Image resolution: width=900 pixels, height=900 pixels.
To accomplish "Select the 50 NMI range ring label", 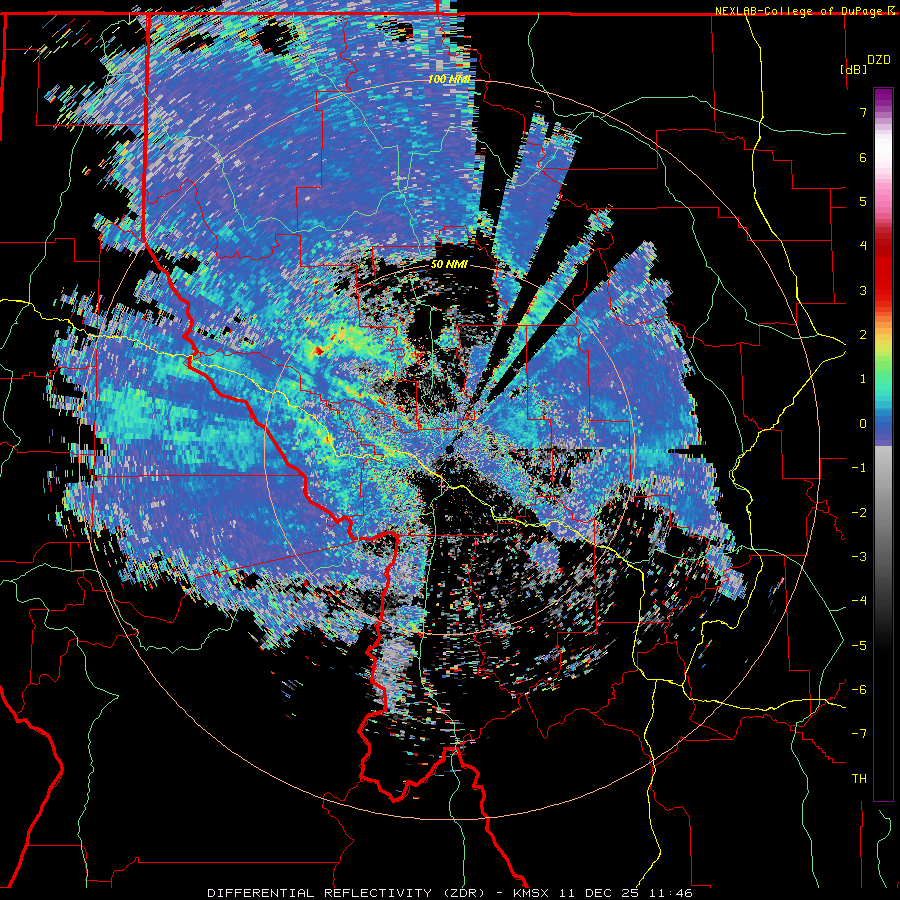I will tap(449, 264).
